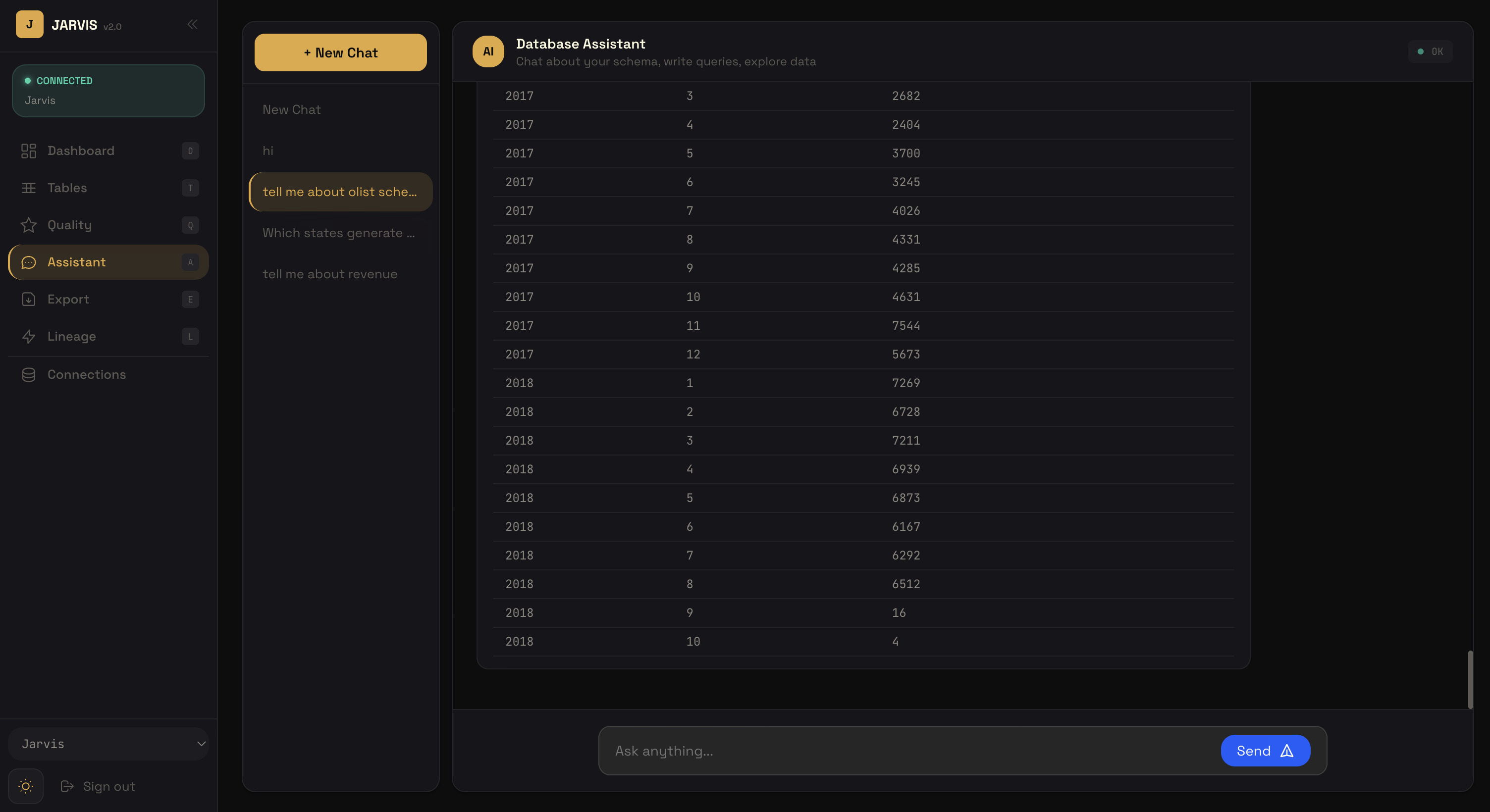Click the value 6939 in the table
The image size is (1490, 812).
[906, 469]
